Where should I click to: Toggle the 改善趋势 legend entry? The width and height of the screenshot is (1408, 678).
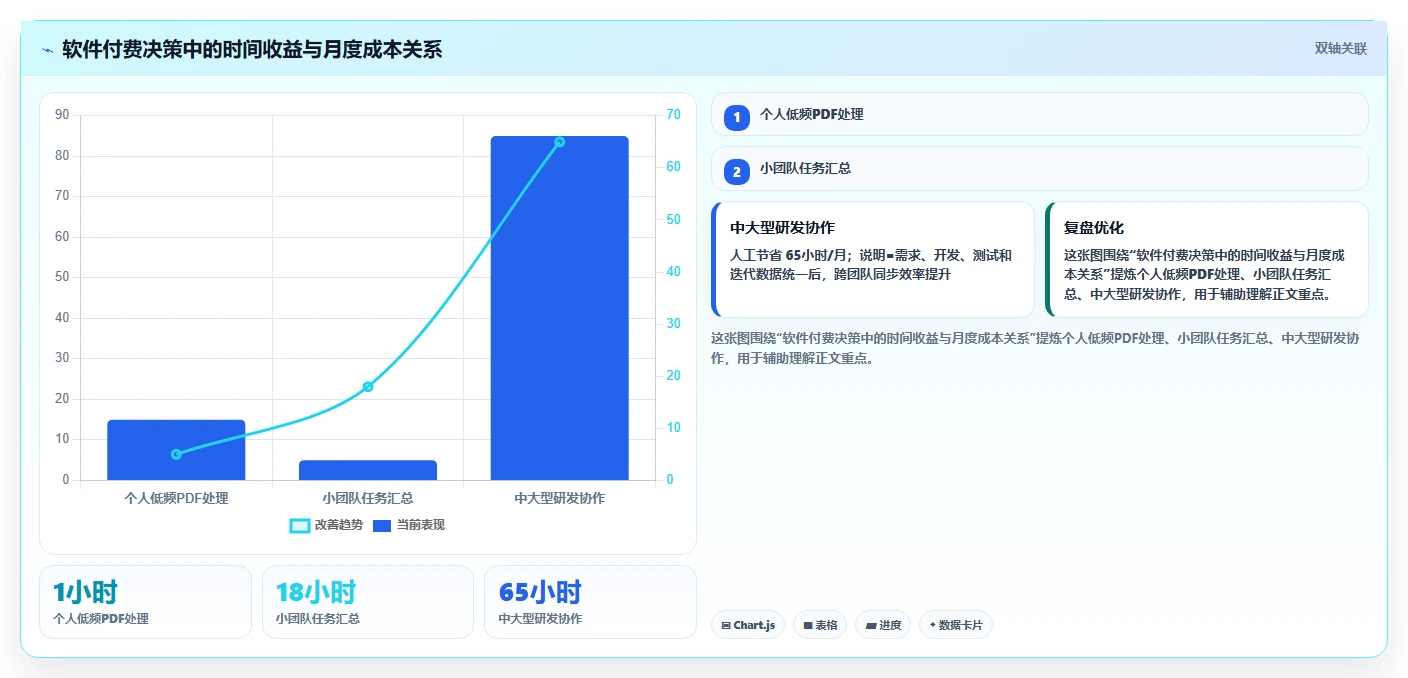[326, 525]
